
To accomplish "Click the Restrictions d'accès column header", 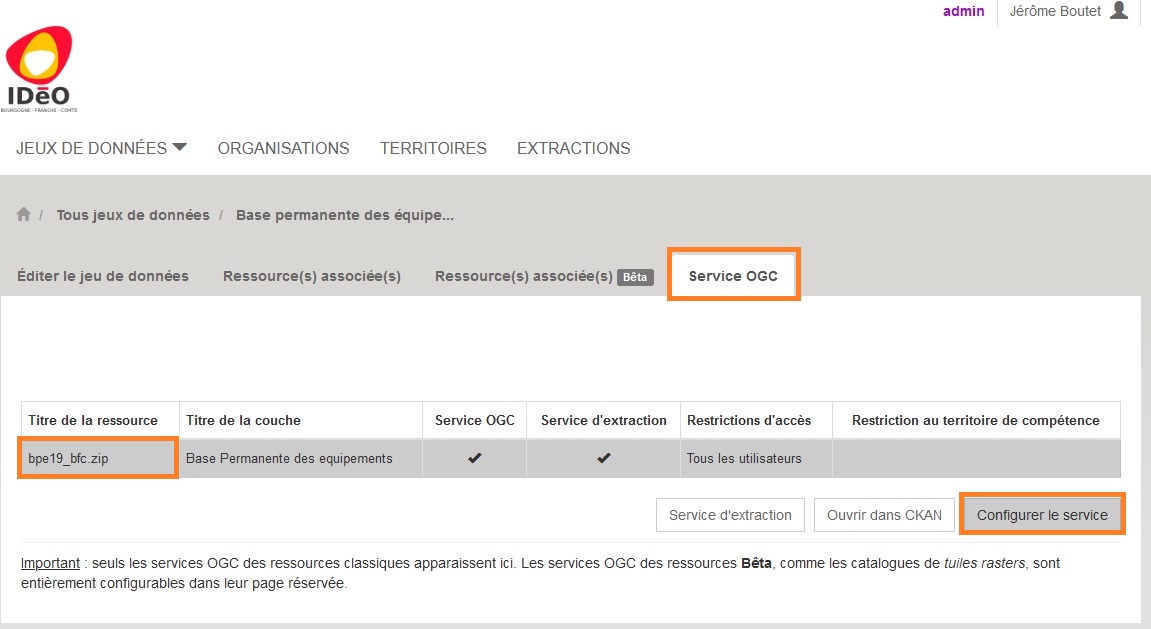I will pyautogui.click(x=756, y=421).
